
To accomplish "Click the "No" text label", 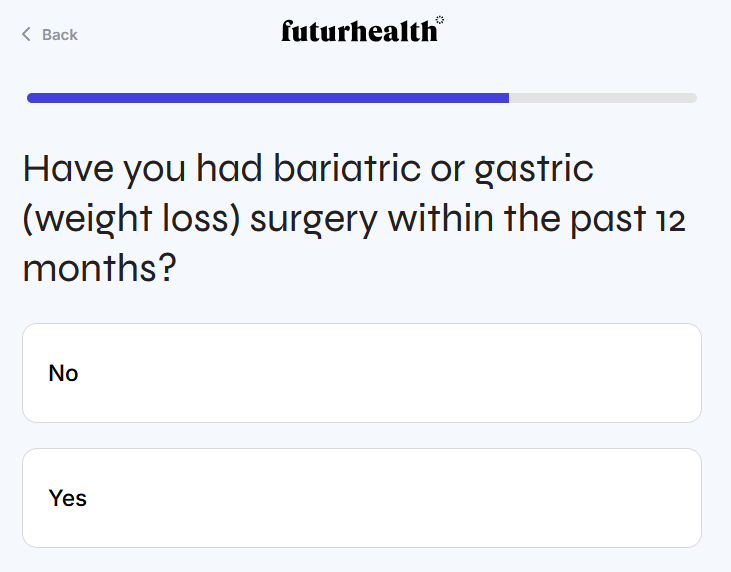I will click(x=63, y=373).
